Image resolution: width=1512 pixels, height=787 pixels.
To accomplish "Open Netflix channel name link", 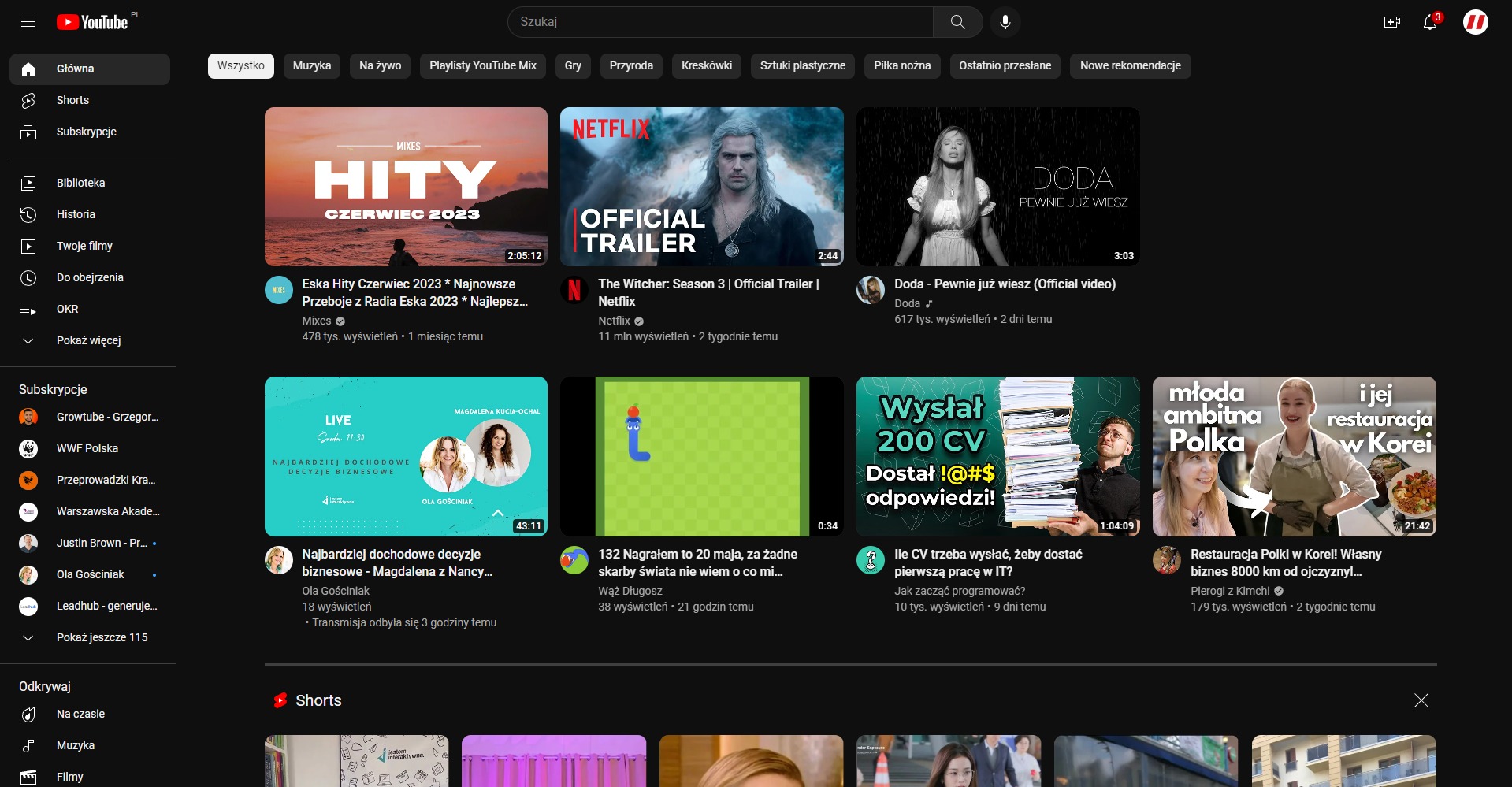I will (614, 321).
